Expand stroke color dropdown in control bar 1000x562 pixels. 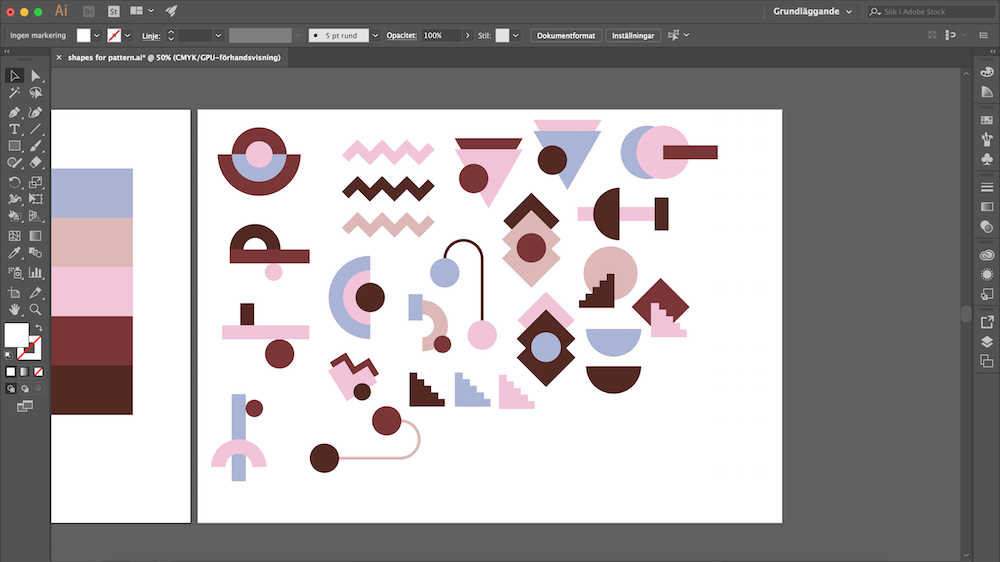tap(128, 36)
